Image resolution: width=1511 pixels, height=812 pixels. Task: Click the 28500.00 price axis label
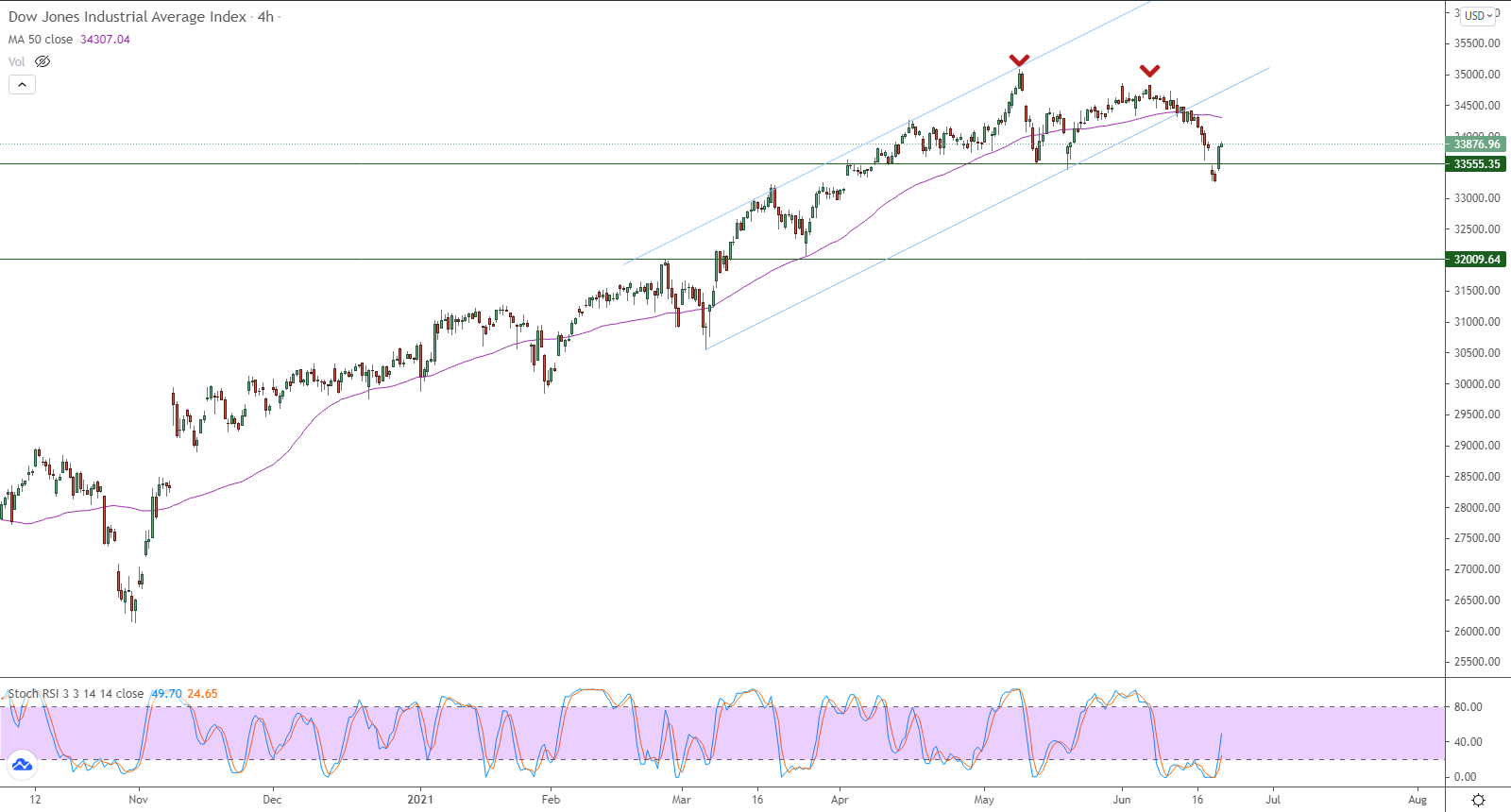pos(1477,477)
